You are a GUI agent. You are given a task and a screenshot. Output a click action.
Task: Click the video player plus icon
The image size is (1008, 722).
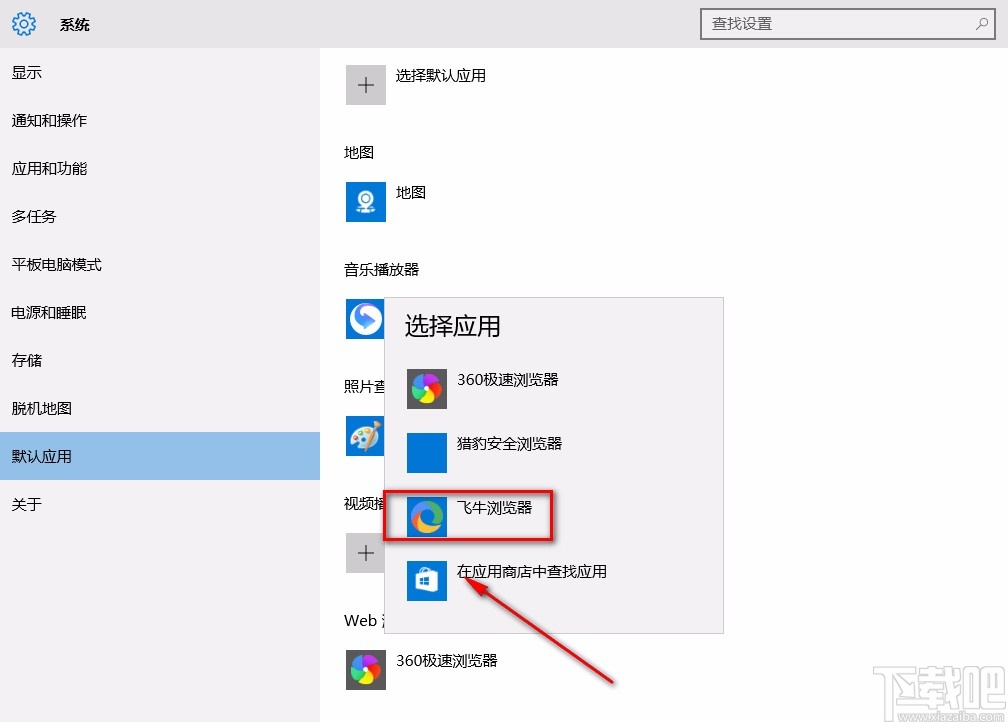(x=365, y=553)
